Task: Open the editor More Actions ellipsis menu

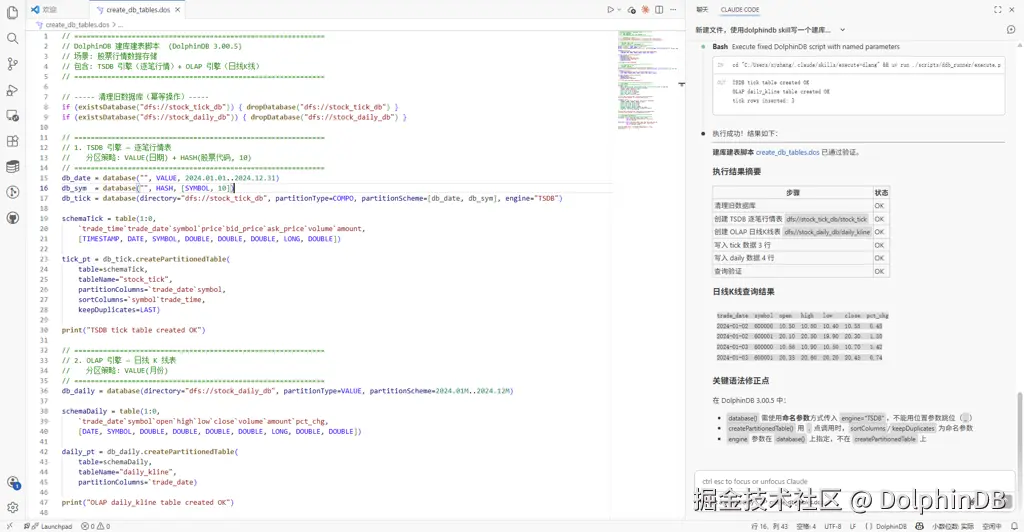Action: tap(673, 10)
